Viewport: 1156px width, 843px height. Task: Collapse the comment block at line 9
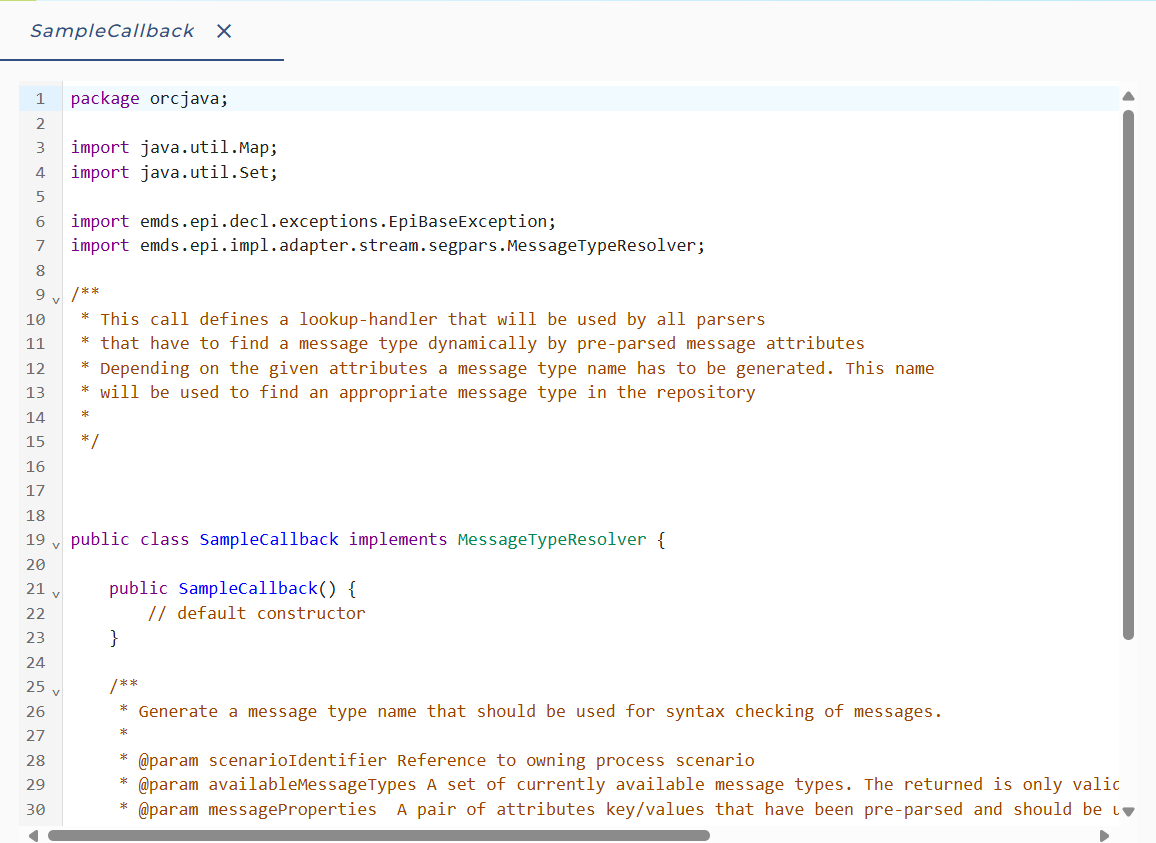tap(56, 300)
